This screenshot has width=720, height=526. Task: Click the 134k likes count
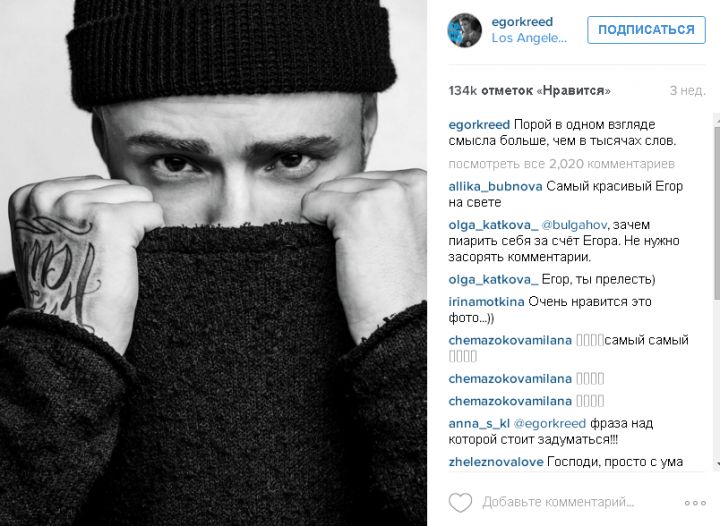coord(529,91)
